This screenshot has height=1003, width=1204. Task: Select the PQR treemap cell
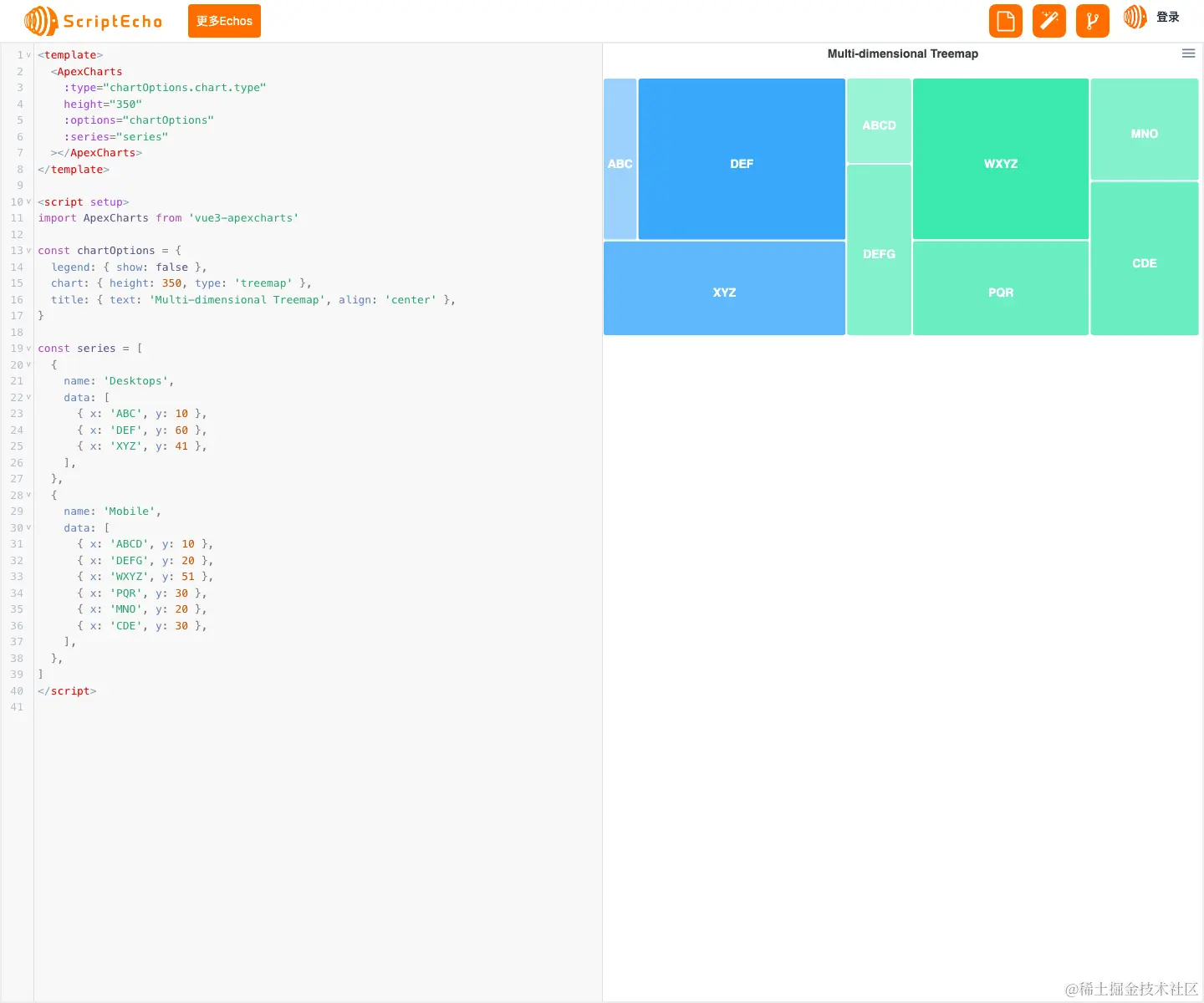point(1001,288)
